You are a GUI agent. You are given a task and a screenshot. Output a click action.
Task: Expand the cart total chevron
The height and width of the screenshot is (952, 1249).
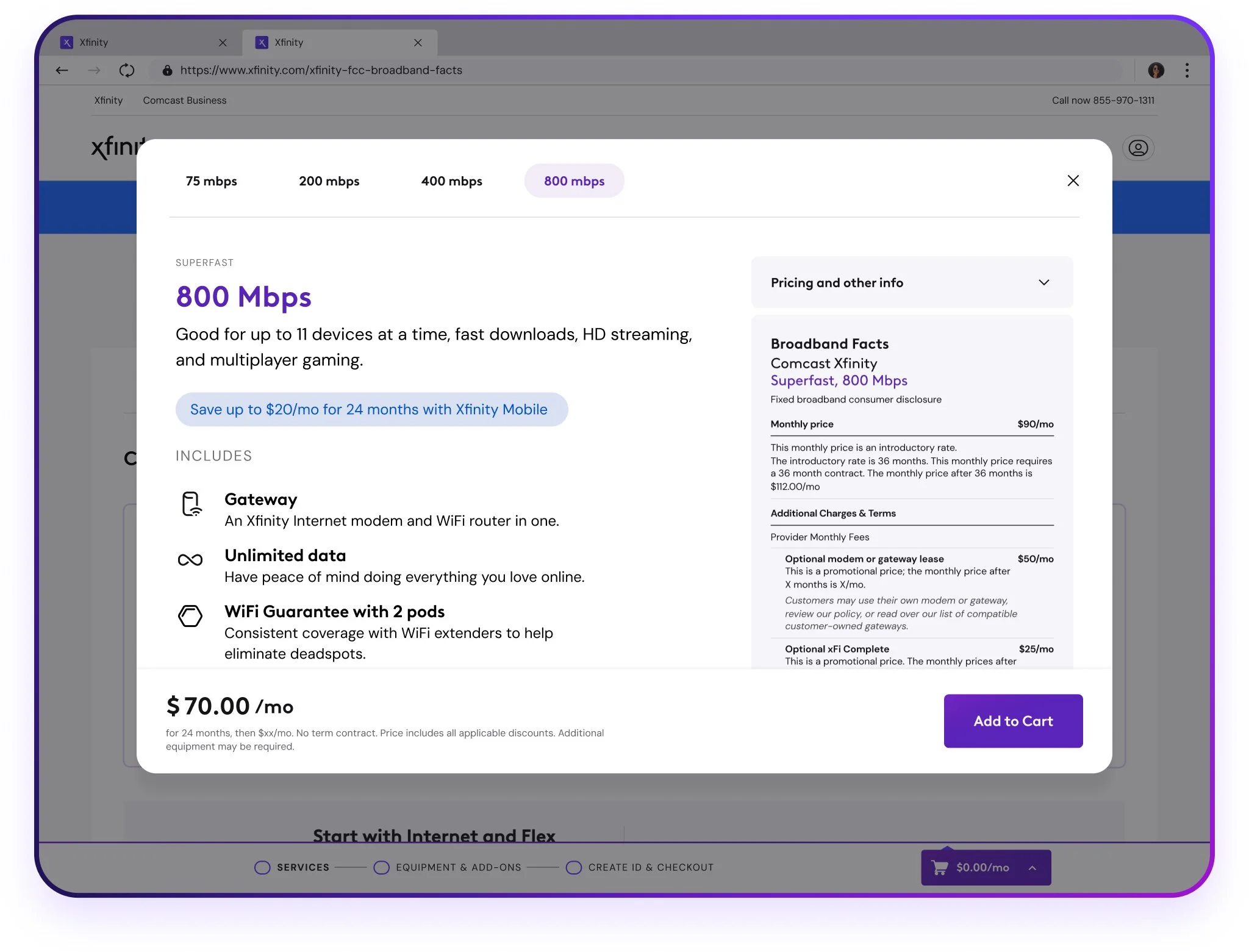(x=1032, y=868)
